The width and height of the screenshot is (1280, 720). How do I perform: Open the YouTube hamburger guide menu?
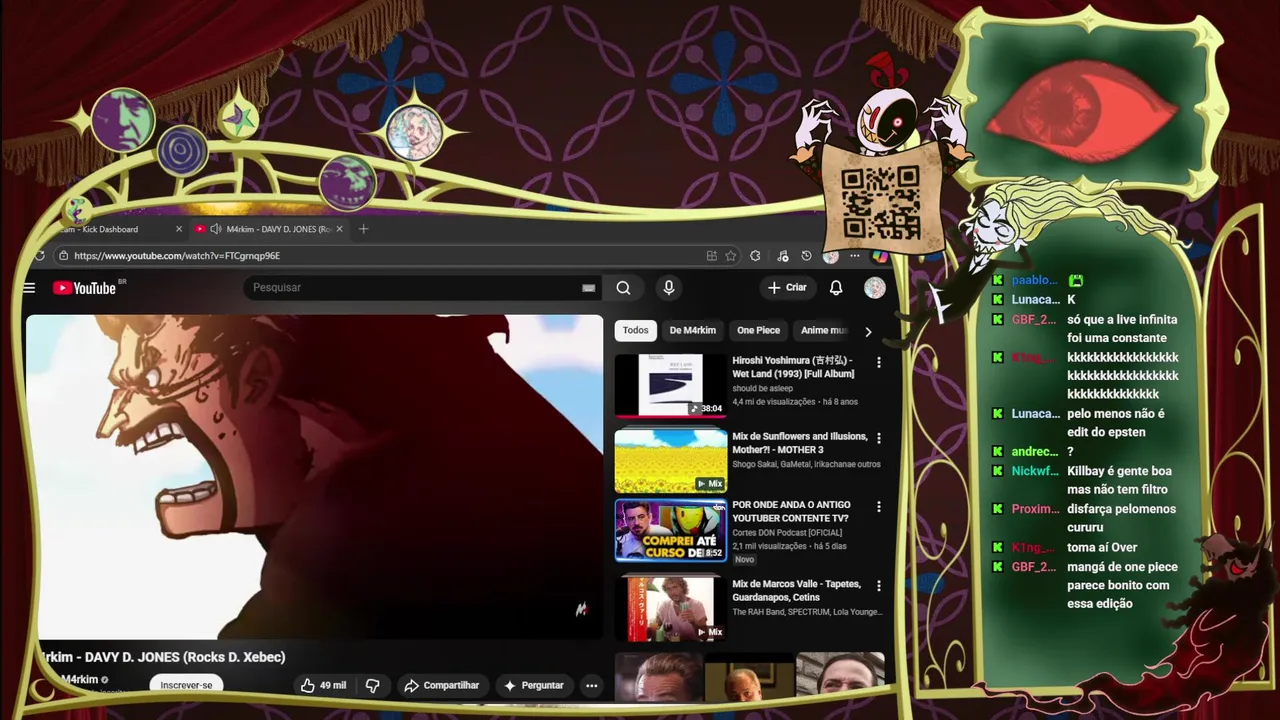tap(29, 288)
